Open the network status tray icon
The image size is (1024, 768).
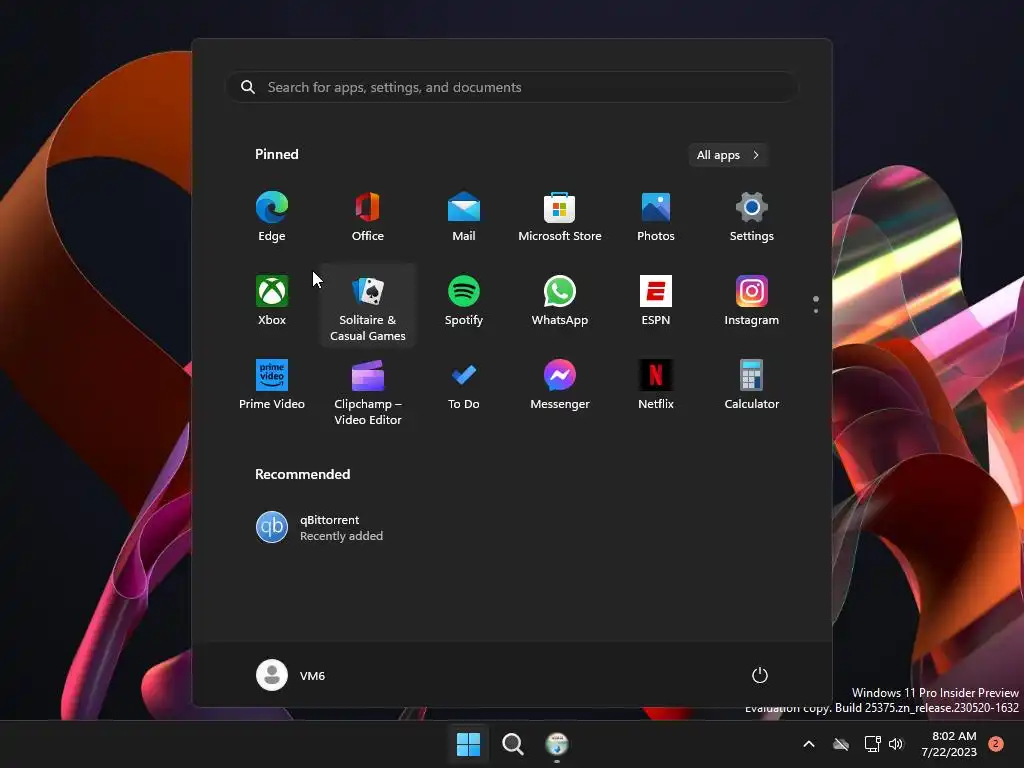[872, 744]
